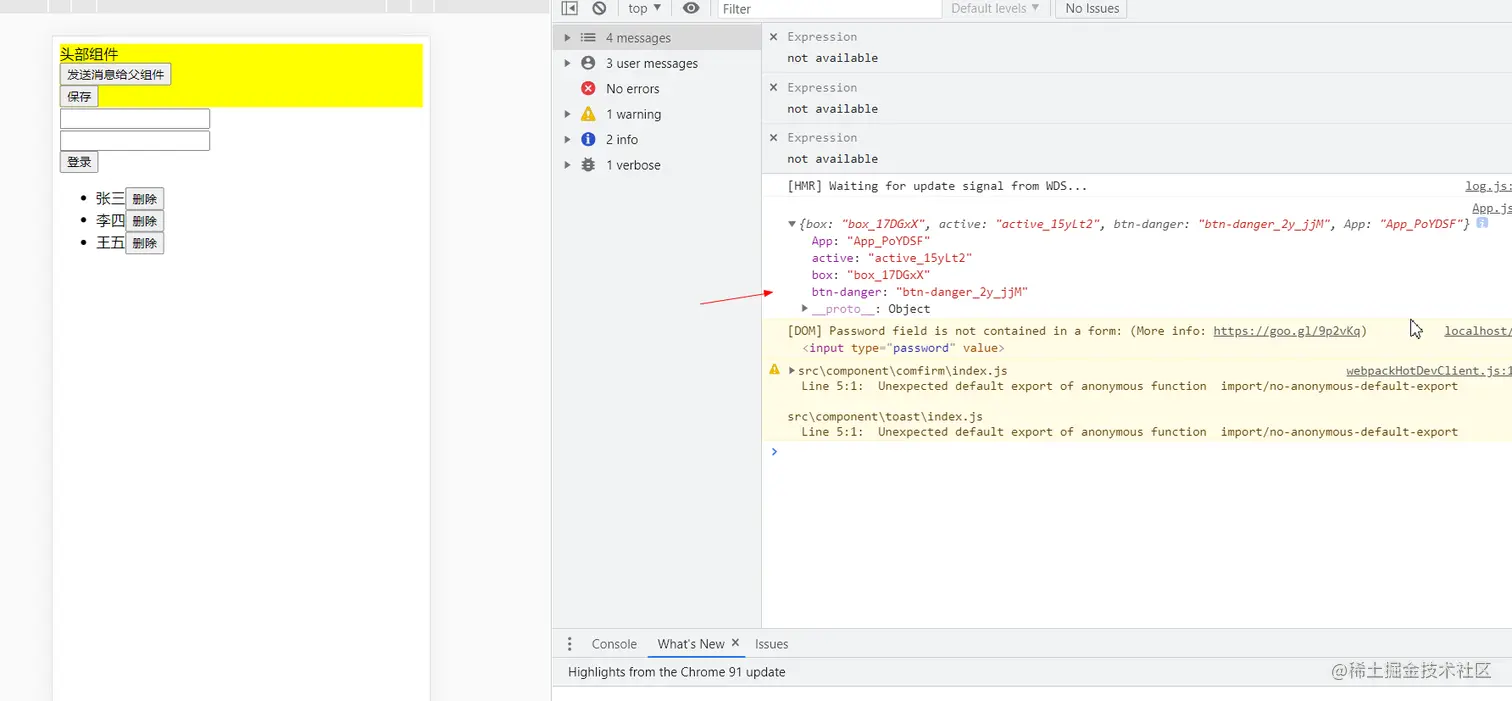Open the Default levels dropdown
The image size is (1512, 701).
(x=995, y=8)
